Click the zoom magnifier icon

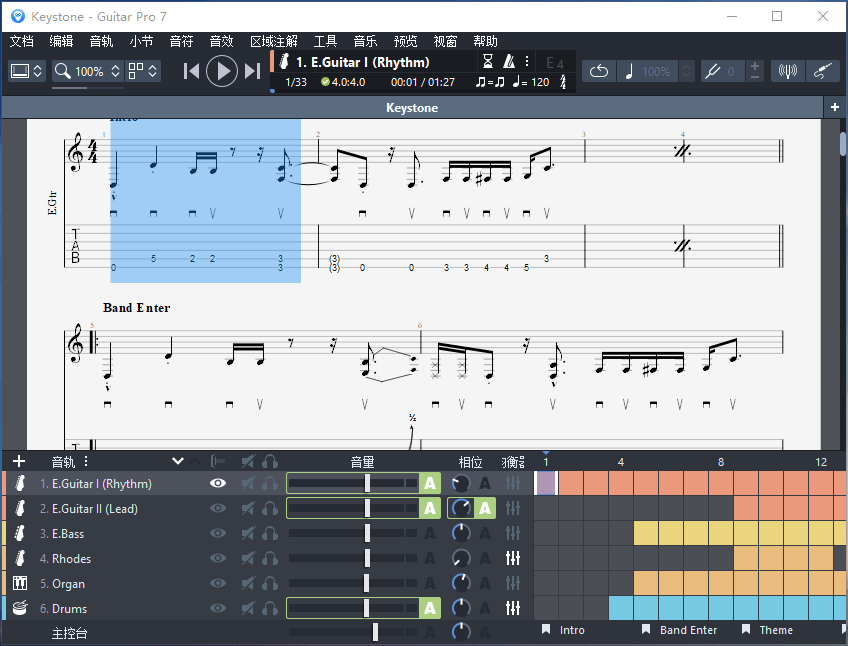tap(63, 71)
